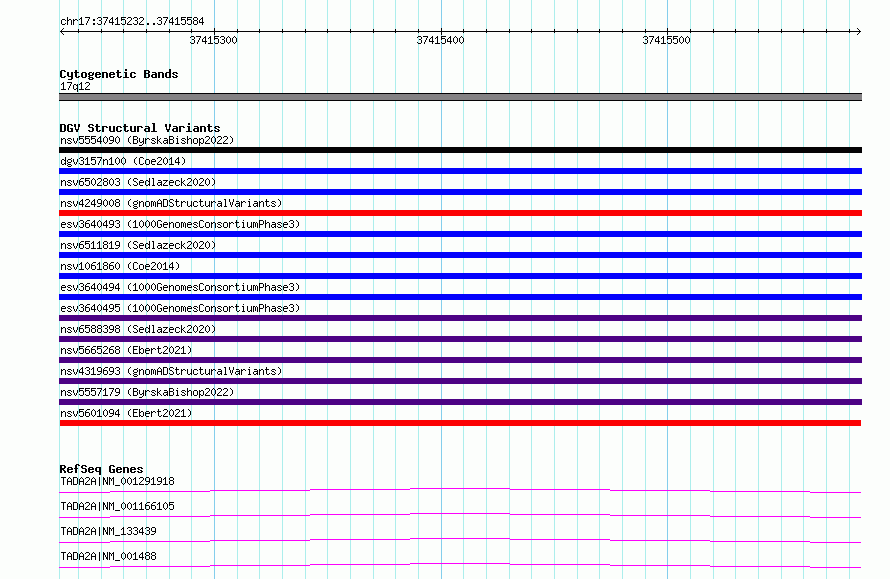
Task: Click the magenta line for NM_001166105
Action: [460, 514]
